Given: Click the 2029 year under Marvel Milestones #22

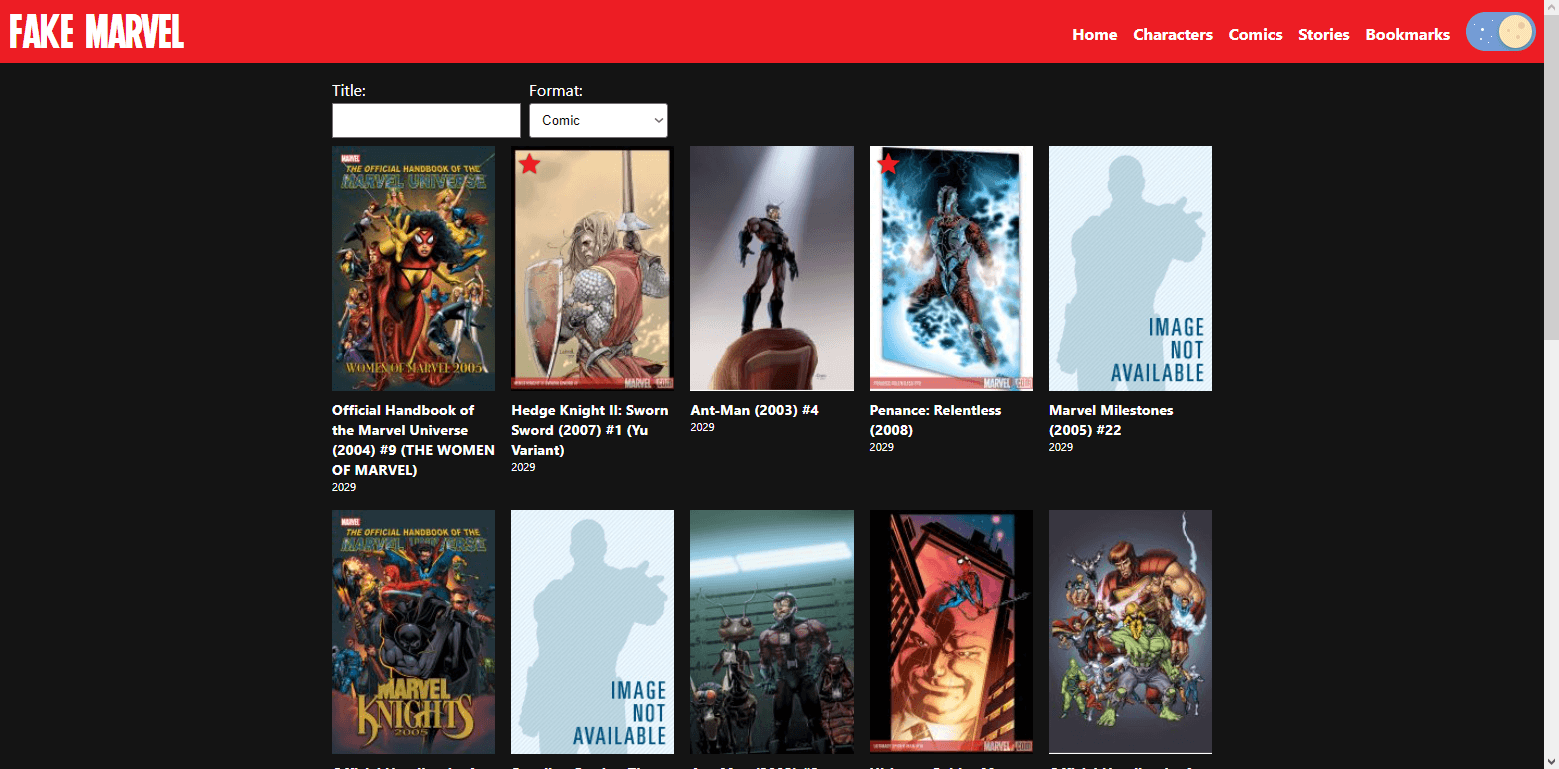Looking at the screenshot, I should pos(1061,447).
